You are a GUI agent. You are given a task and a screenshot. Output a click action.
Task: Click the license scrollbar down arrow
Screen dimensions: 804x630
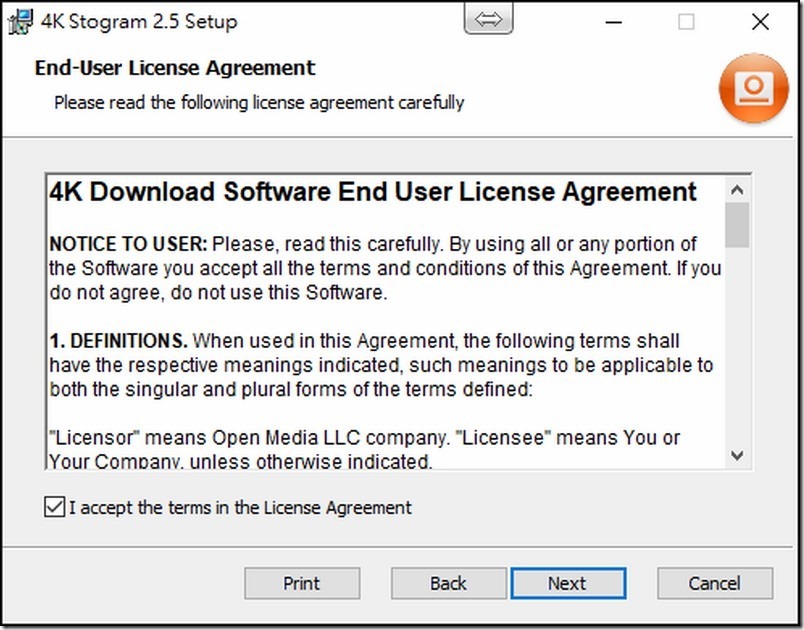coord(738,455)
